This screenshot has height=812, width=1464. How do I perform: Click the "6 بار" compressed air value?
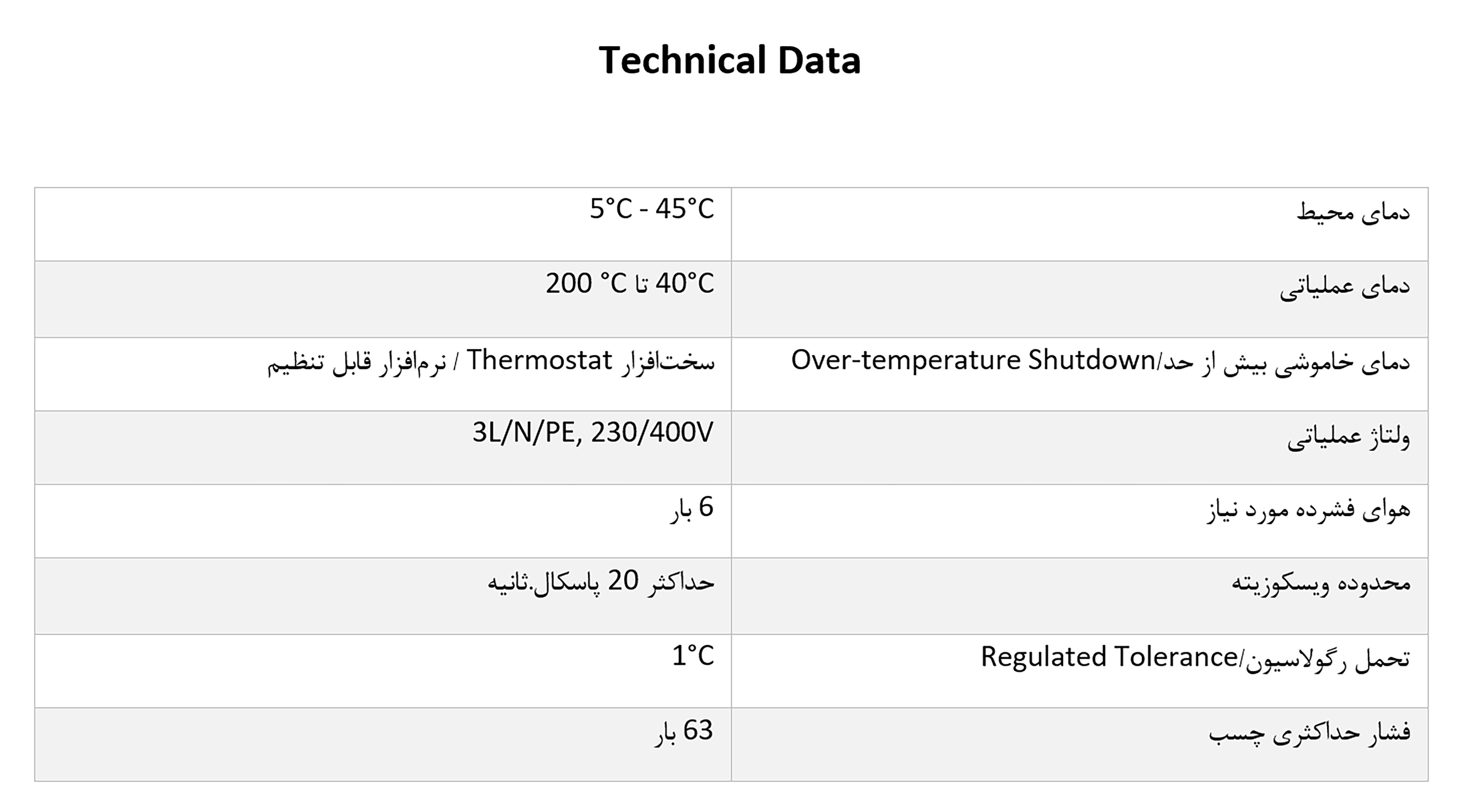pyautogui.click(x=691, y=507)
